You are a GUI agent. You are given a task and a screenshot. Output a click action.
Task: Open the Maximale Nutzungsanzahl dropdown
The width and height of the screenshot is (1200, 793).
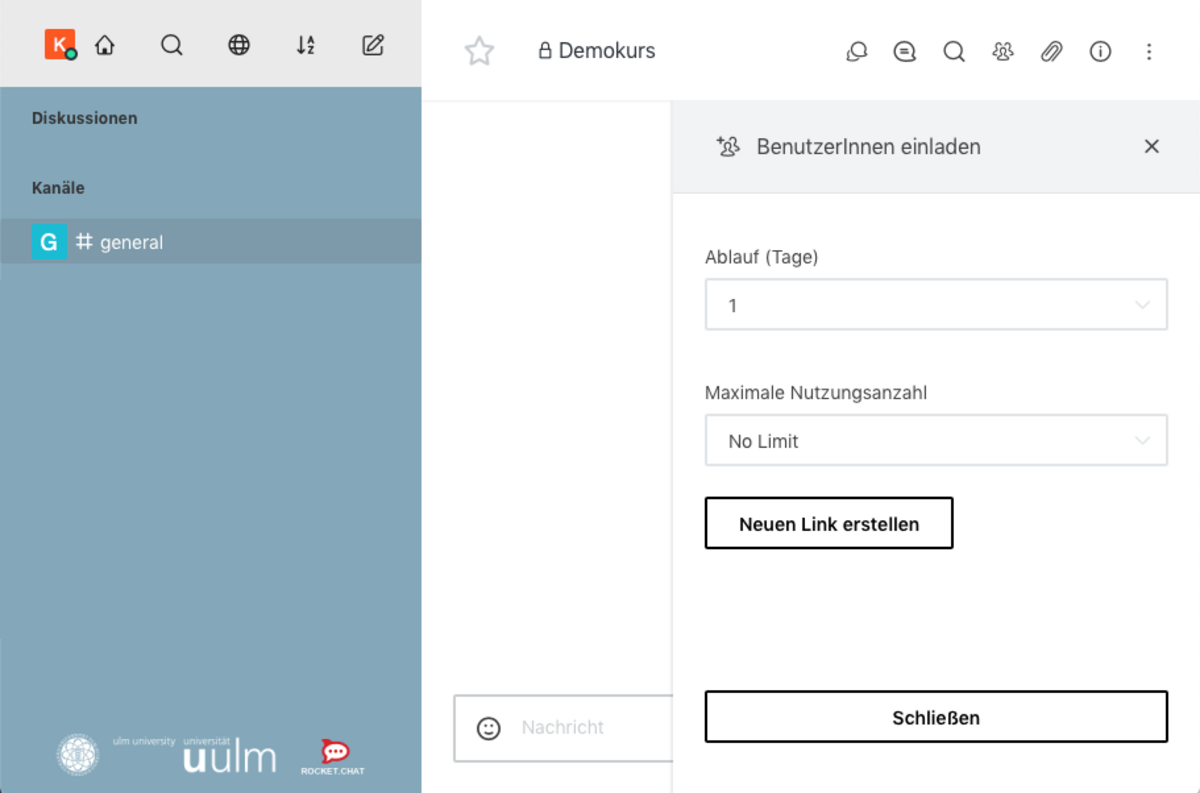click(936, 441)
